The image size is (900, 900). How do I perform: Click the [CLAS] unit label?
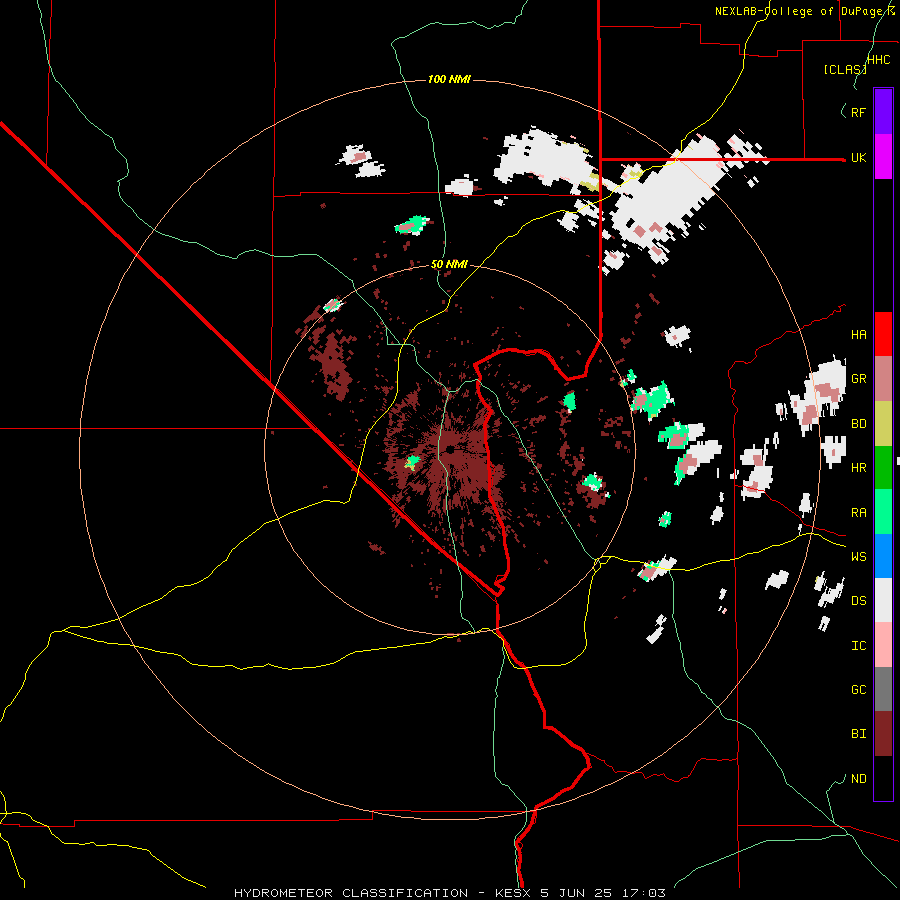tap(845, 69)
